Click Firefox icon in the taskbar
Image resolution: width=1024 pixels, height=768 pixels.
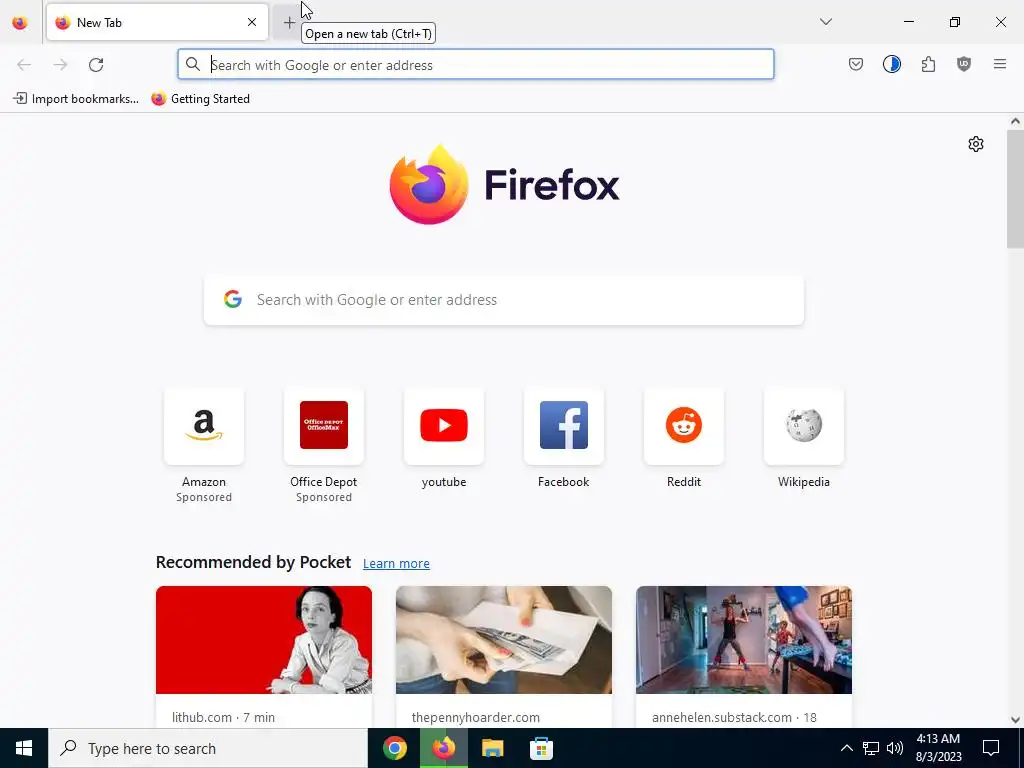tap(443, 748)
